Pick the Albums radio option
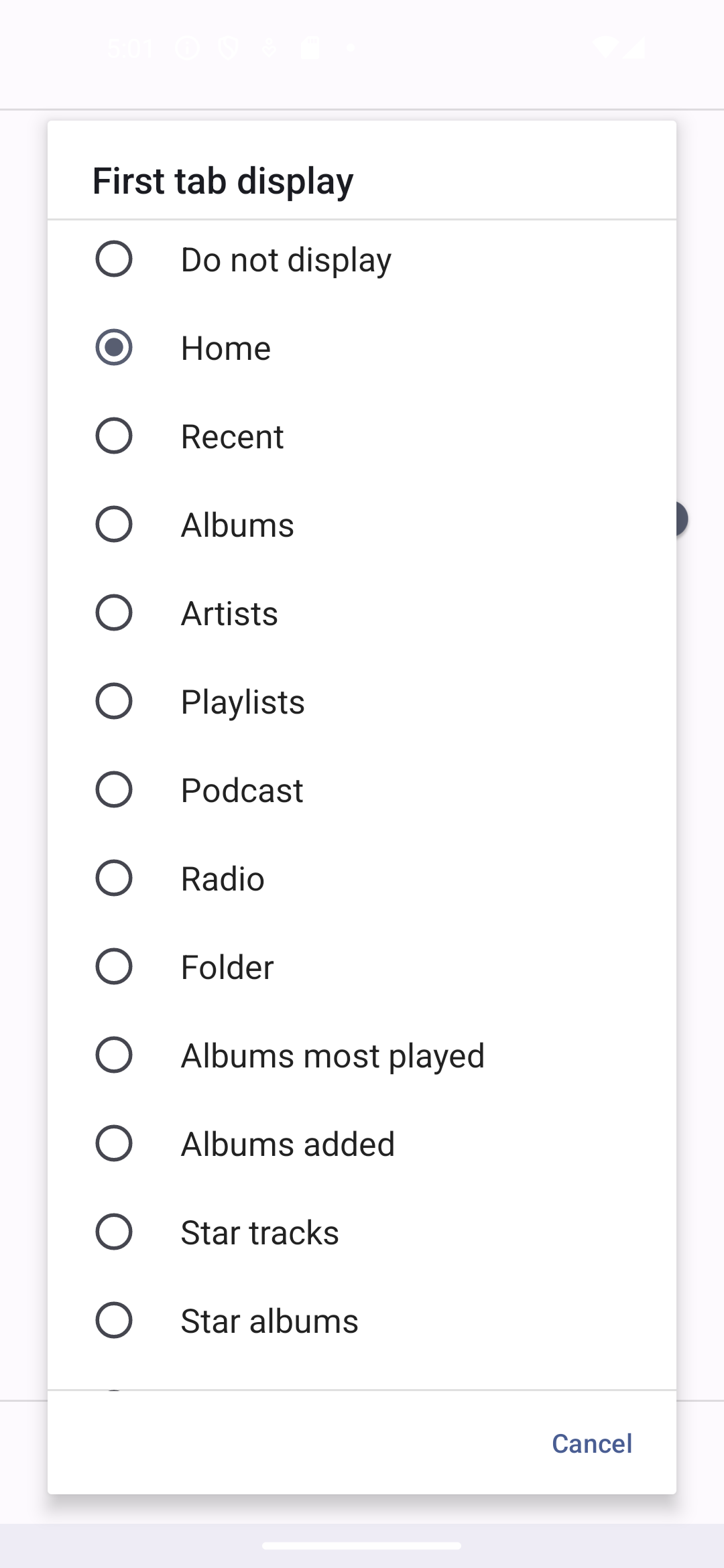Viewport: 724px width, 1568px height. pos(114,525)
